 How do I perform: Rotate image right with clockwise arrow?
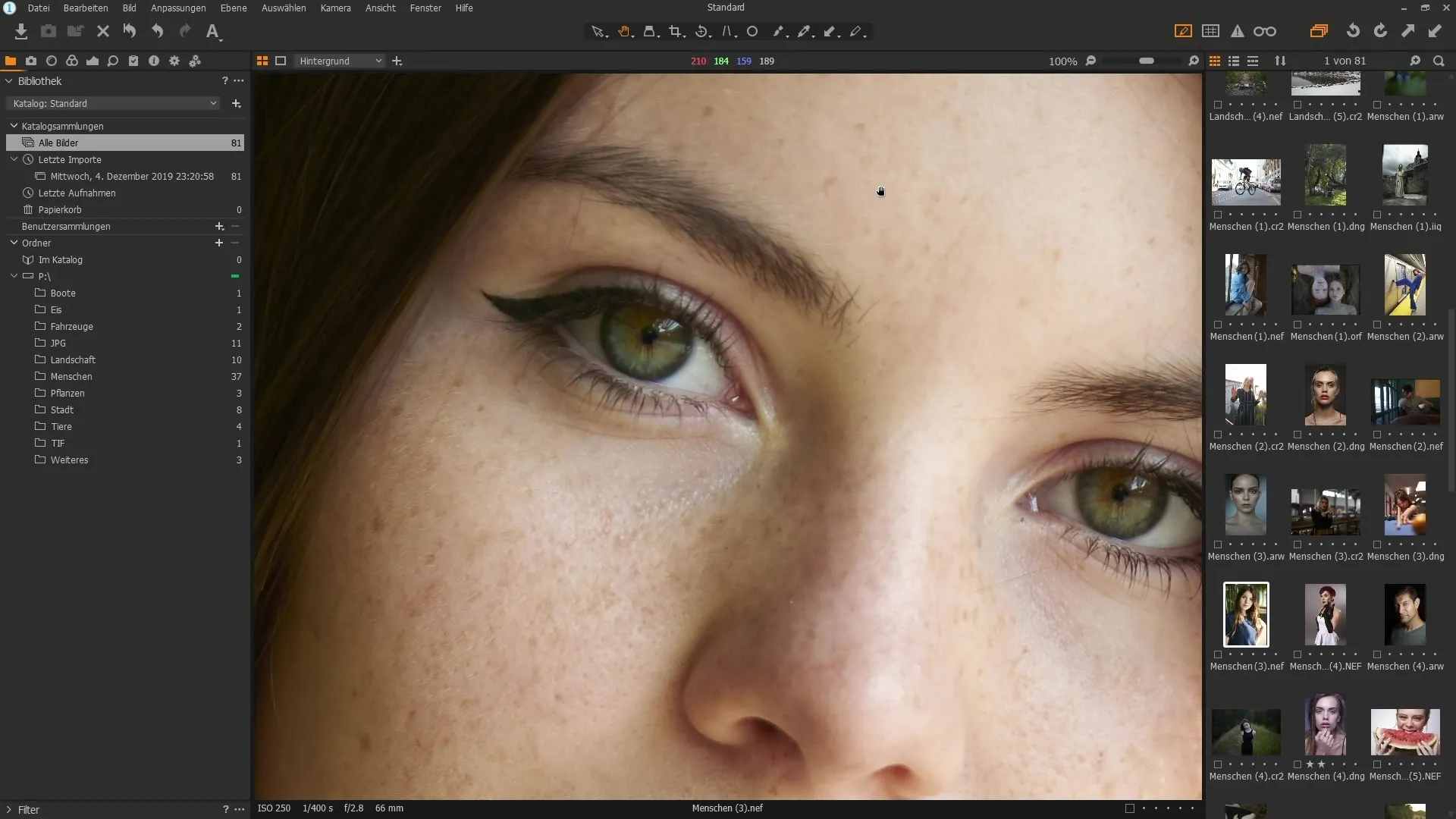pyautogui.click(x=1380, y=31)
